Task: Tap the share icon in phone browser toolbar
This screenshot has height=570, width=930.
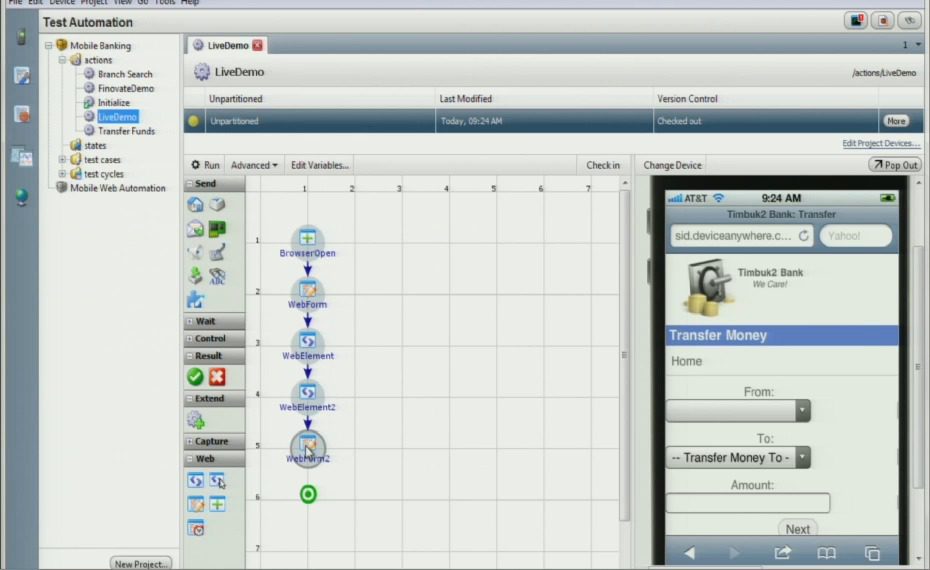Action: (782, 553)
